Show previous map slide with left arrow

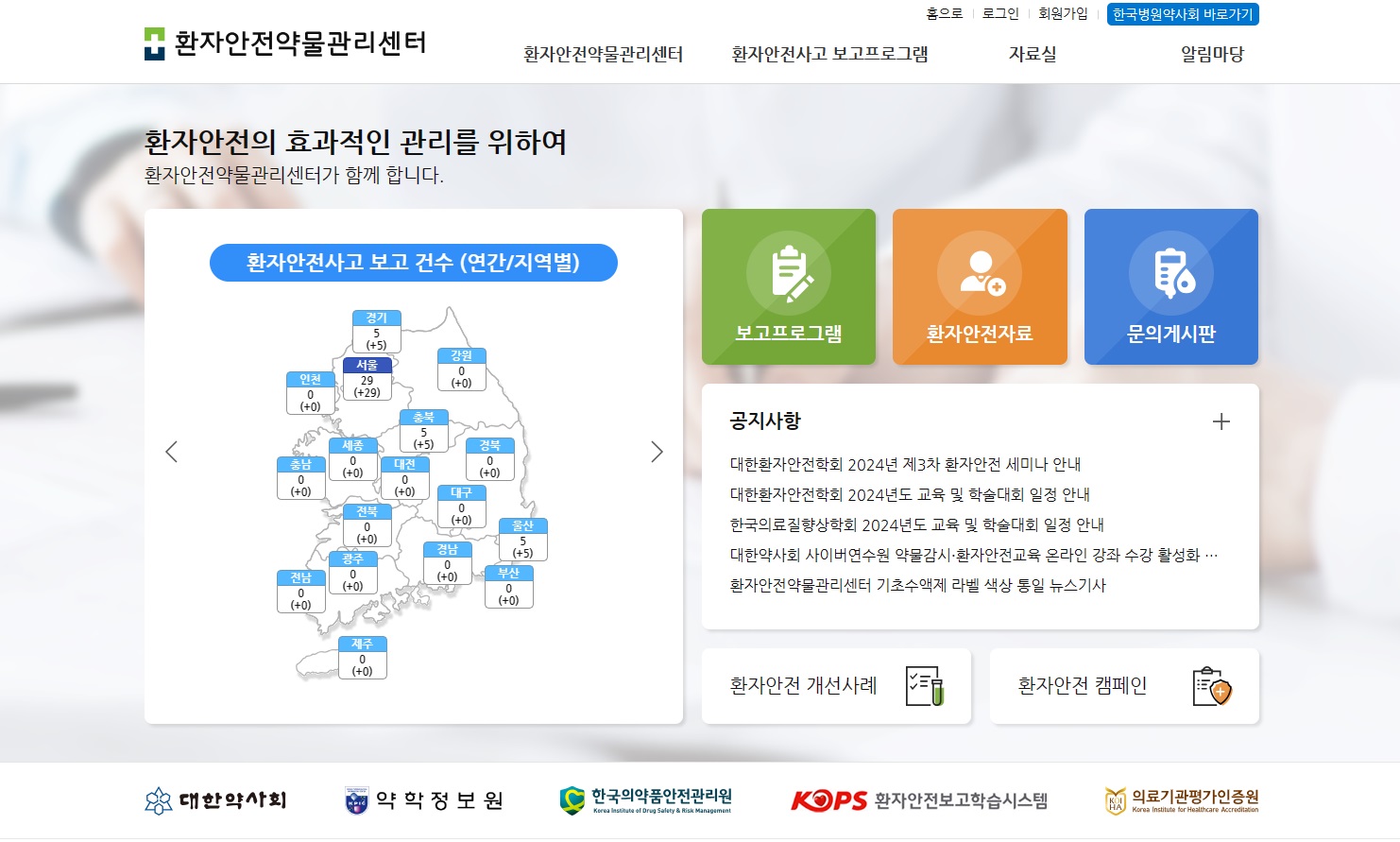tap(171, 452)
